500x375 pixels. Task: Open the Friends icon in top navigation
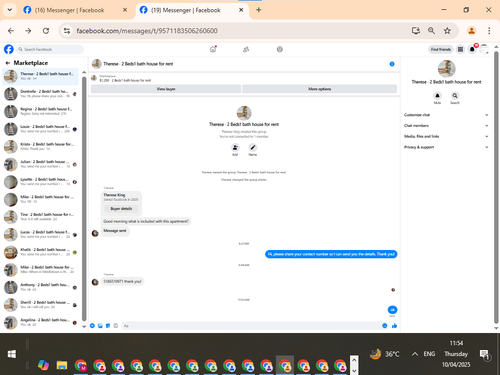(x=246, y=49)
